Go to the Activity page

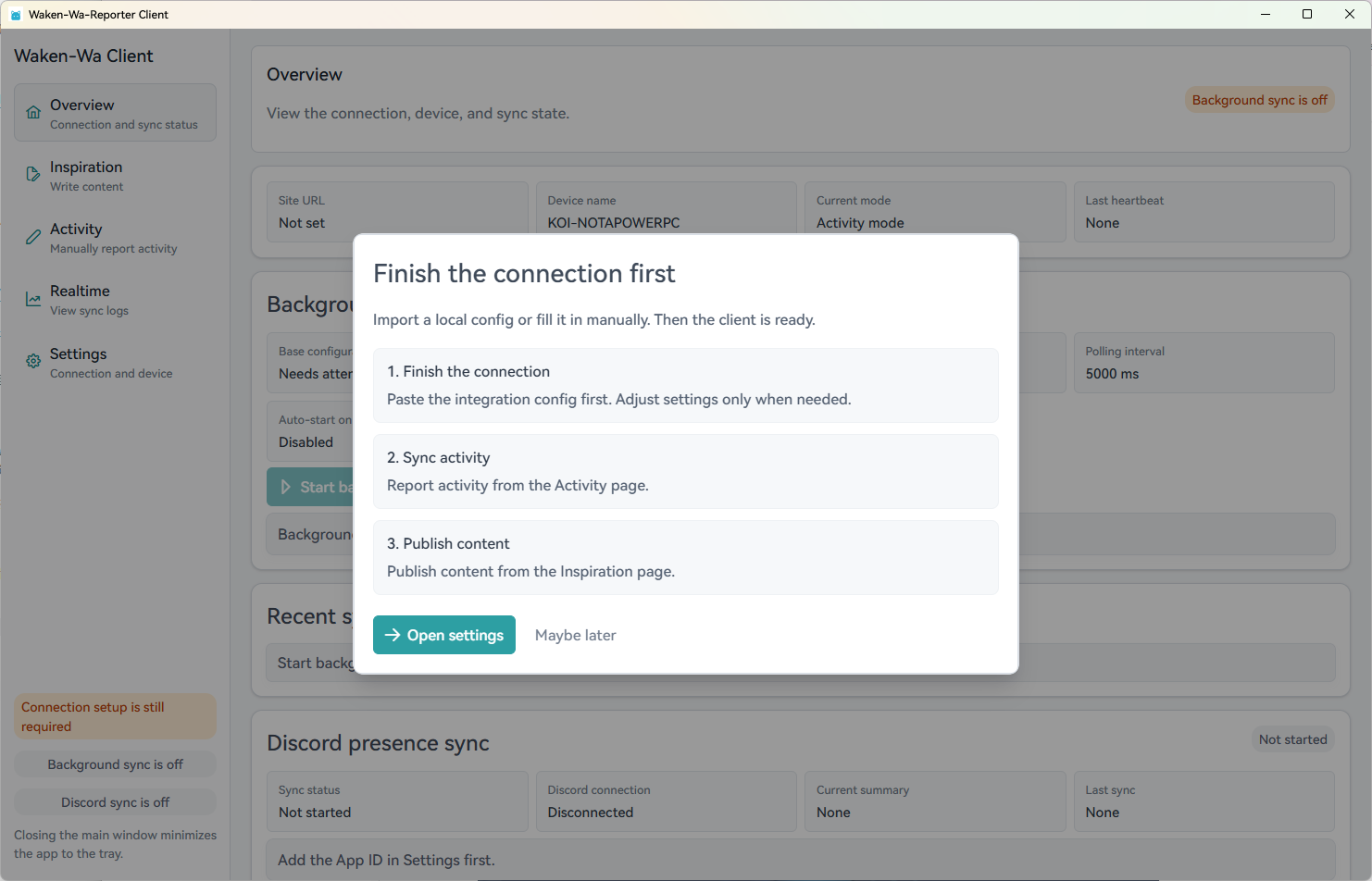click(115, 237)
